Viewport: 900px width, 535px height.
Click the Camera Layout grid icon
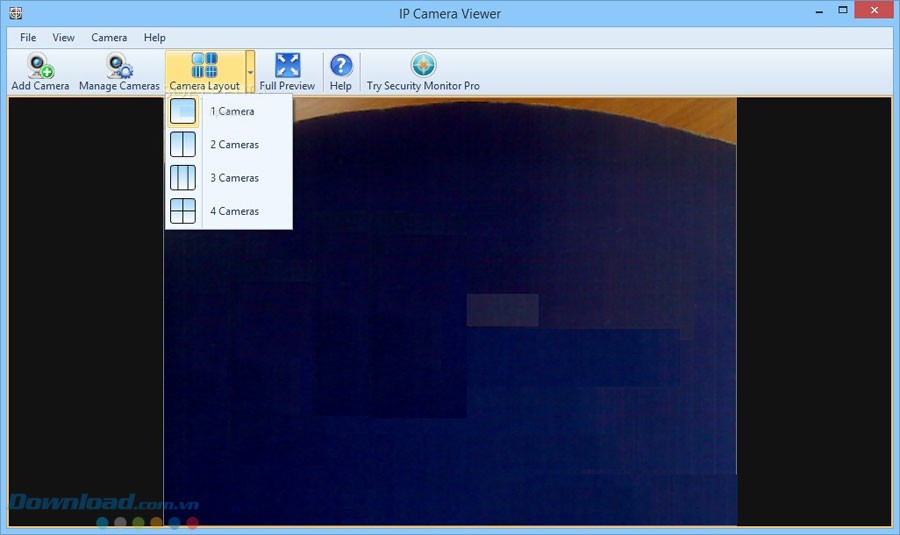204,66
